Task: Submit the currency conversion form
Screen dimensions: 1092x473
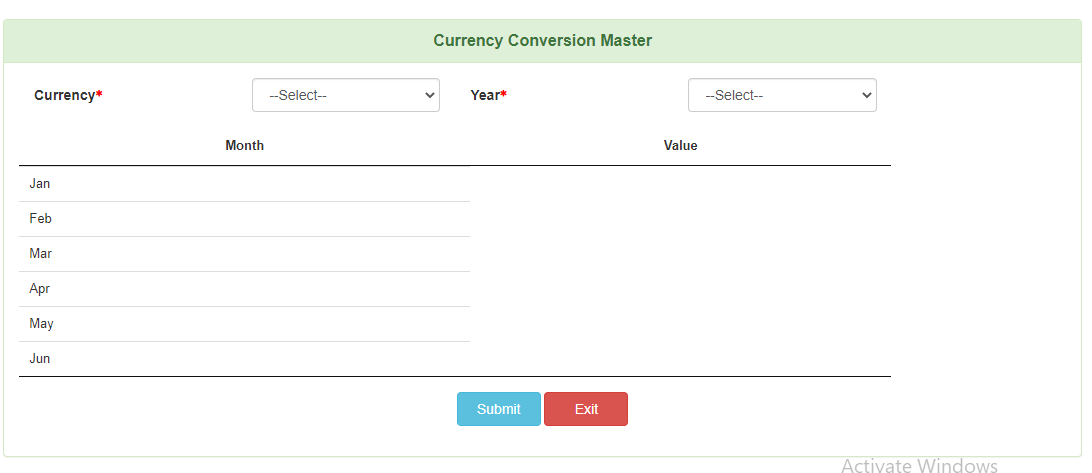Action: 499,409
